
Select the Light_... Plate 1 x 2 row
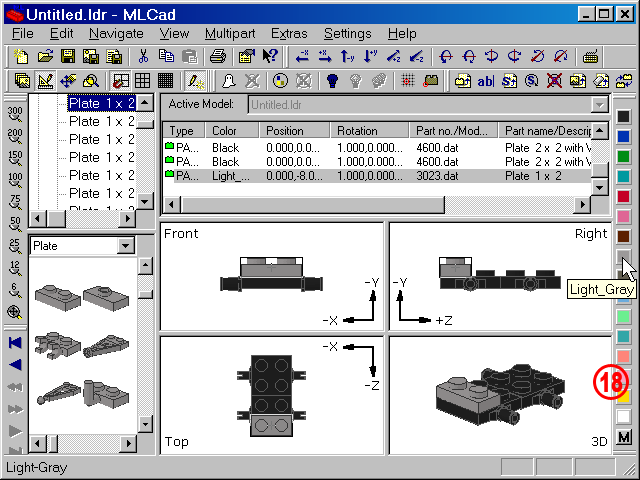(377, 176)
